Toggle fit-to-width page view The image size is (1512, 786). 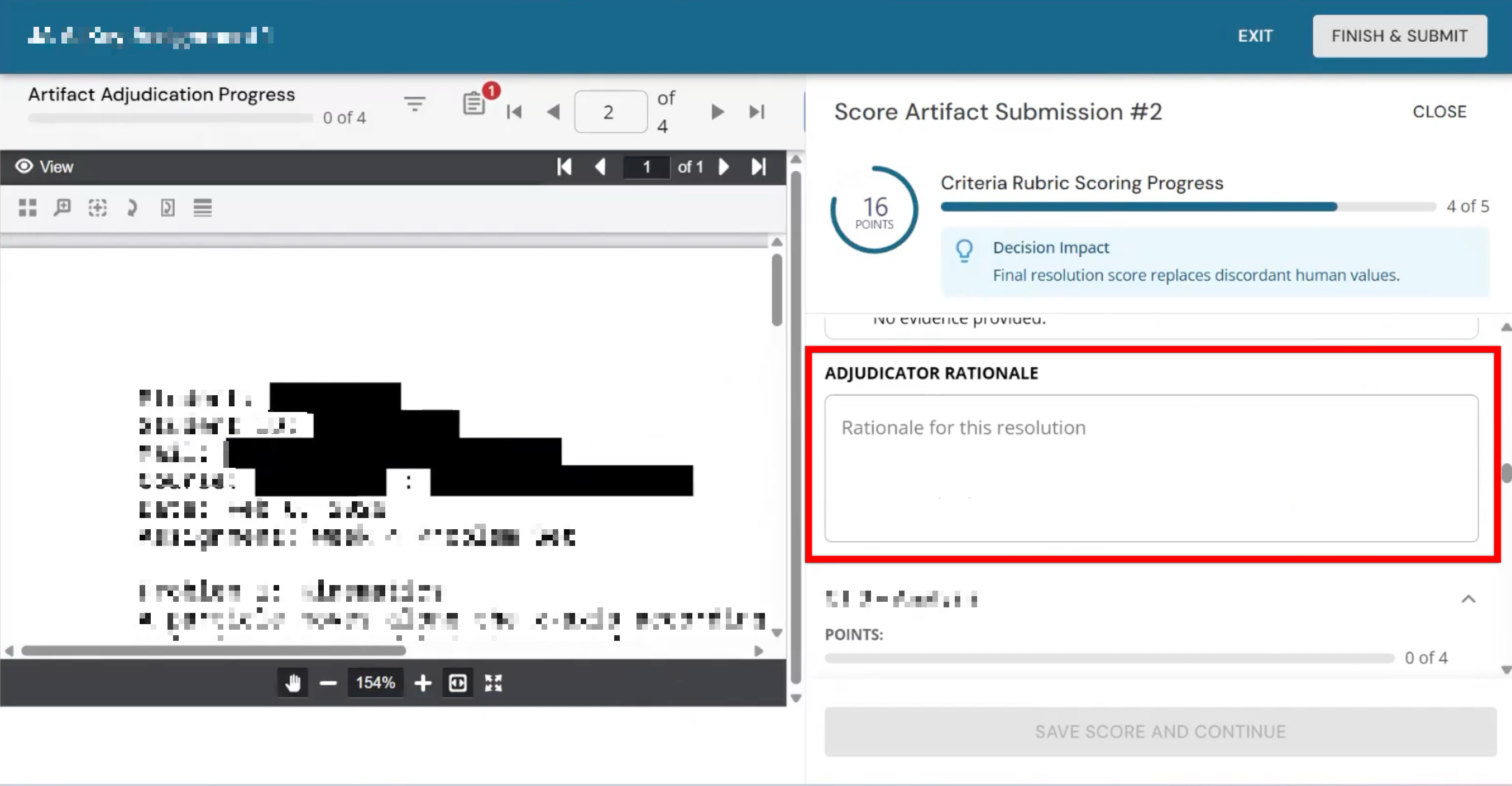point(458,683)
